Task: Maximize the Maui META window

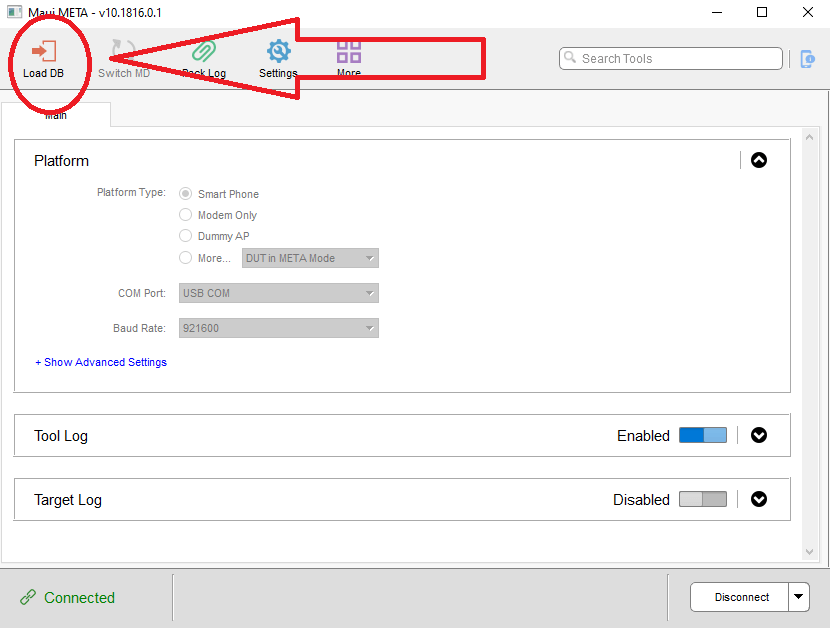Action: pyautogui.click(x=762, y=12)
